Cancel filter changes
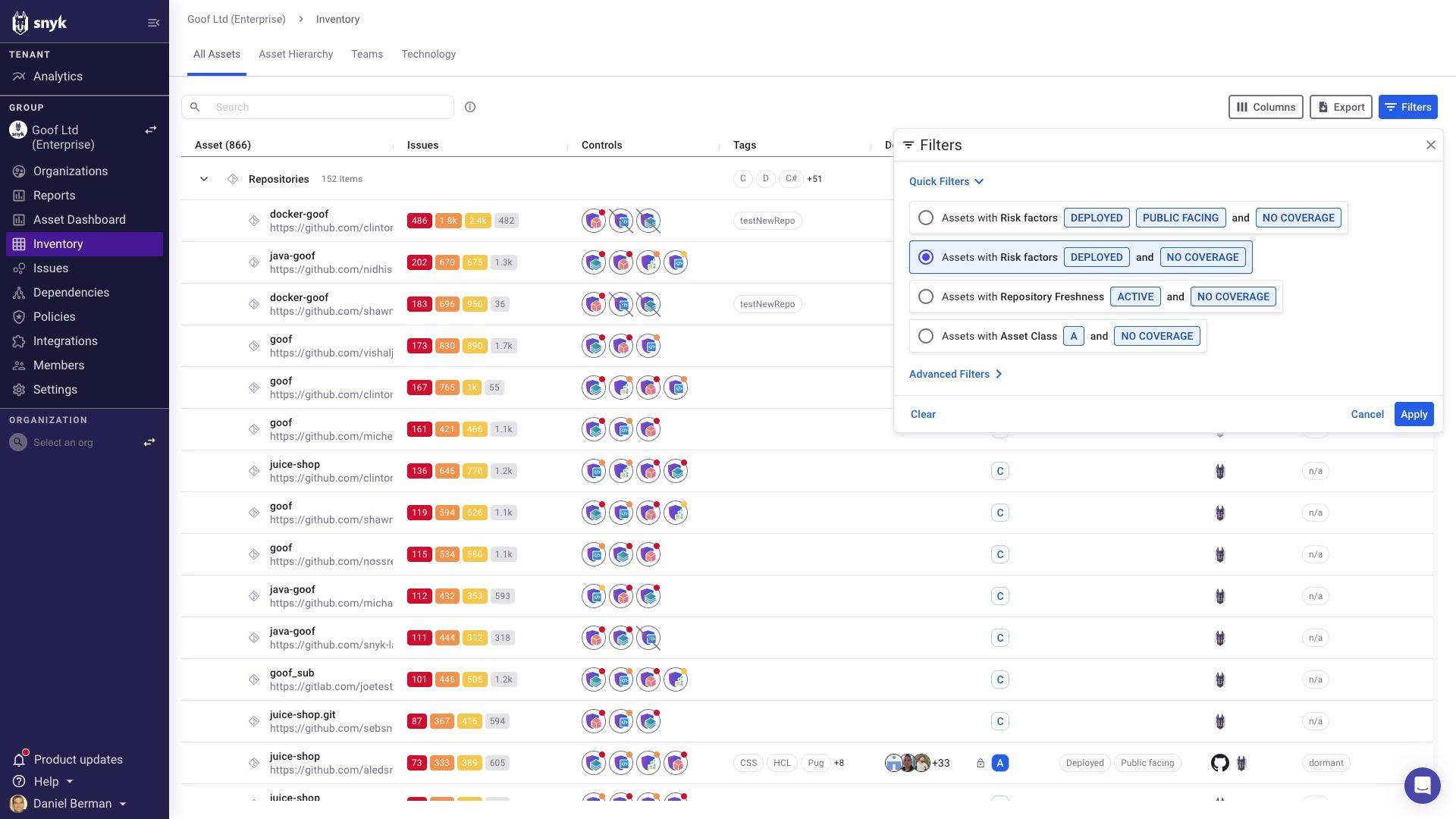Image resolution: width=1456 pixels, height=819 pixels. click(x=1367, y=414)
